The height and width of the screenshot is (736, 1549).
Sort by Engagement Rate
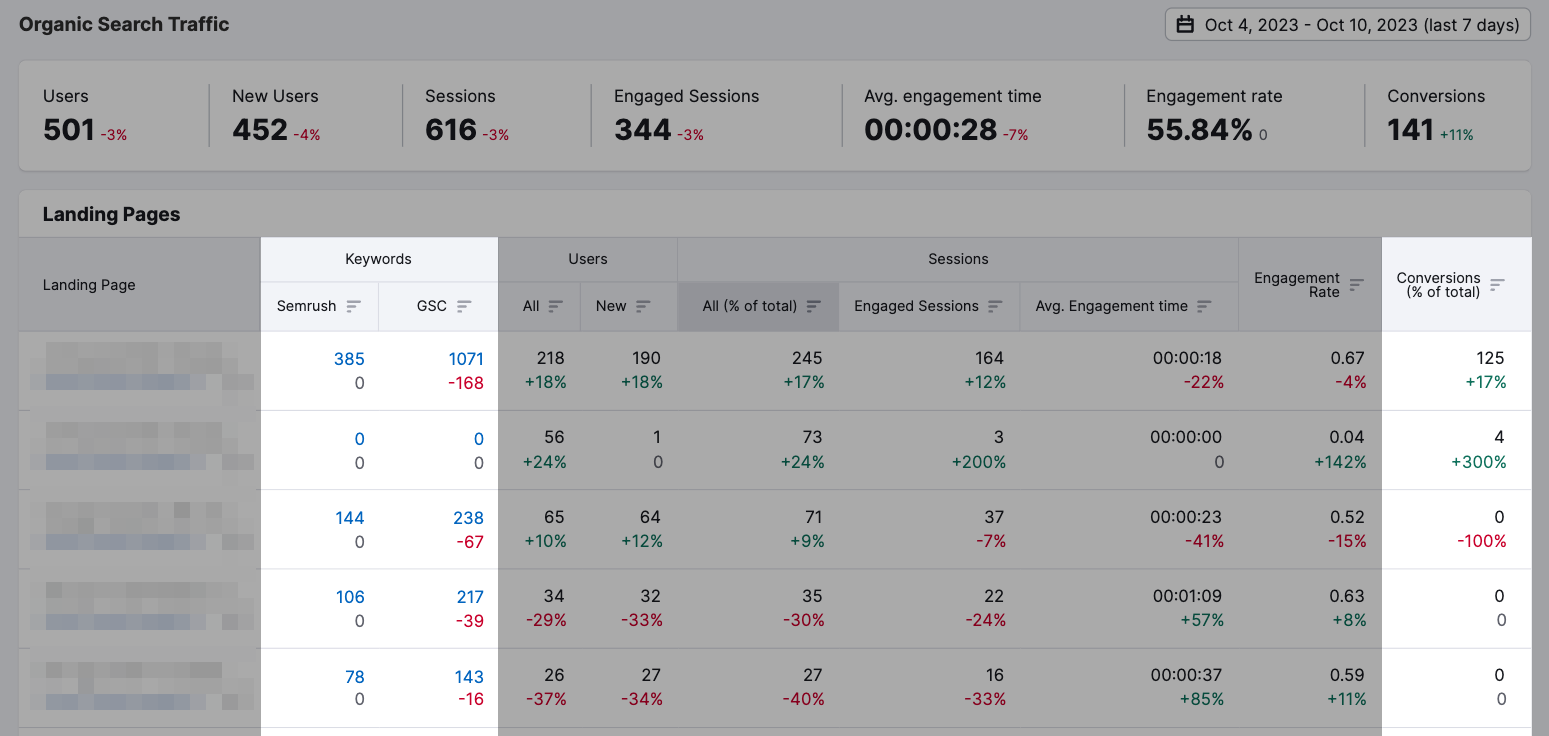point(1357,284)
